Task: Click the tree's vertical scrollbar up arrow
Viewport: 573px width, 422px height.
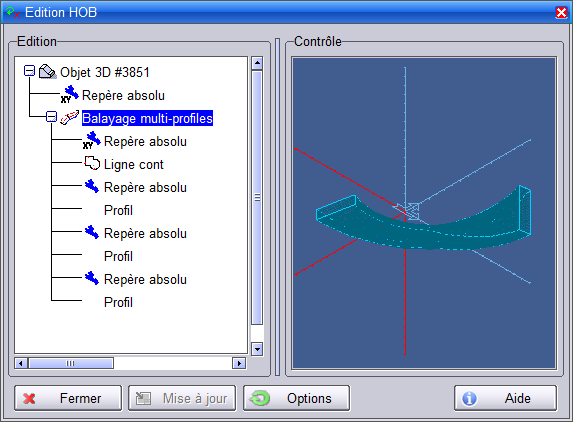Action: 257,63
